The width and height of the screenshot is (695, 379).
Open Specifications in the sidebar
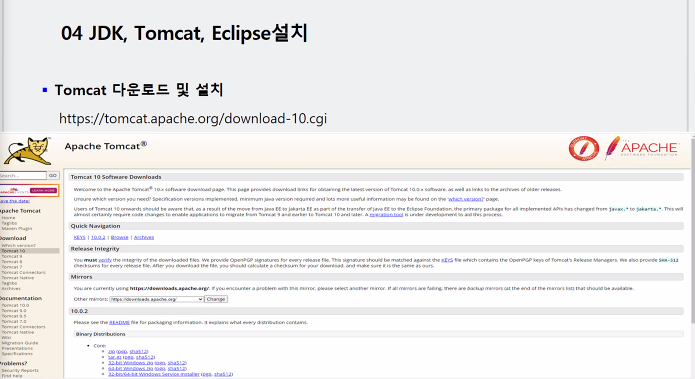point(17,353)
